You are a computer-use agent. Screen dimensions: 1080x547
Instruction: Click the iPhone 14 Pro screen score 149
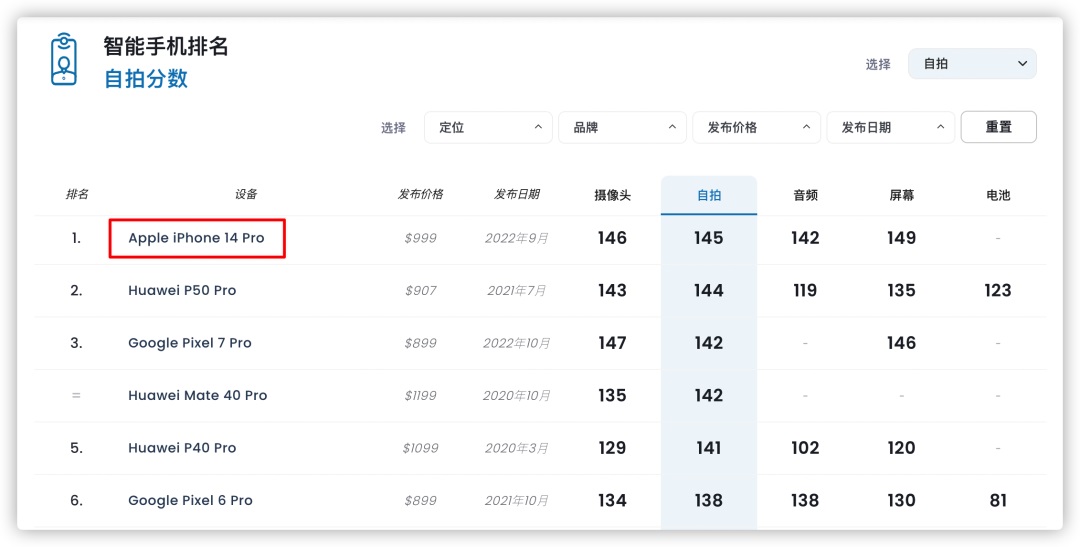pyautogui.click(x=902, y=238)
